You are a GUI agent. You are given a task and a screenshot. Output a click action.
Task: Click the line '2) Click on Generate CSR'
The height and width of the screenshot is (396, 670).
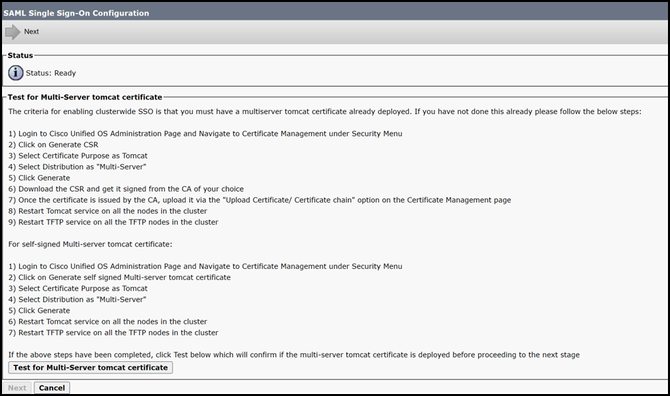coord(53,145)
